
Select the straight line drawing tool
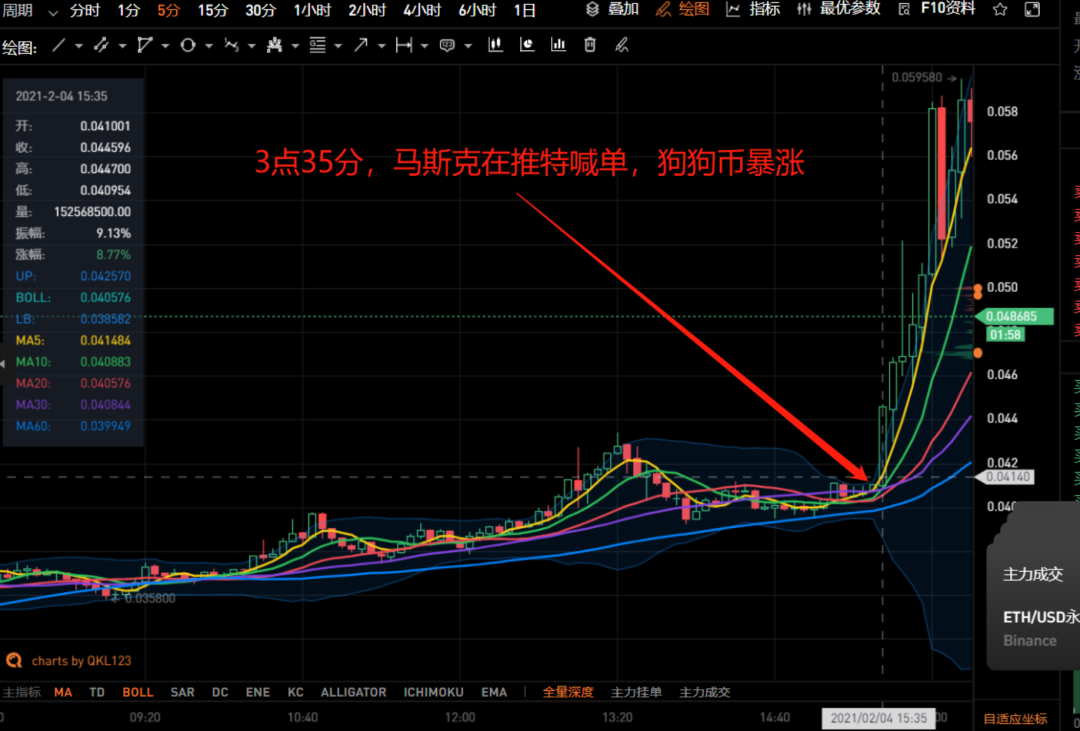59,45
